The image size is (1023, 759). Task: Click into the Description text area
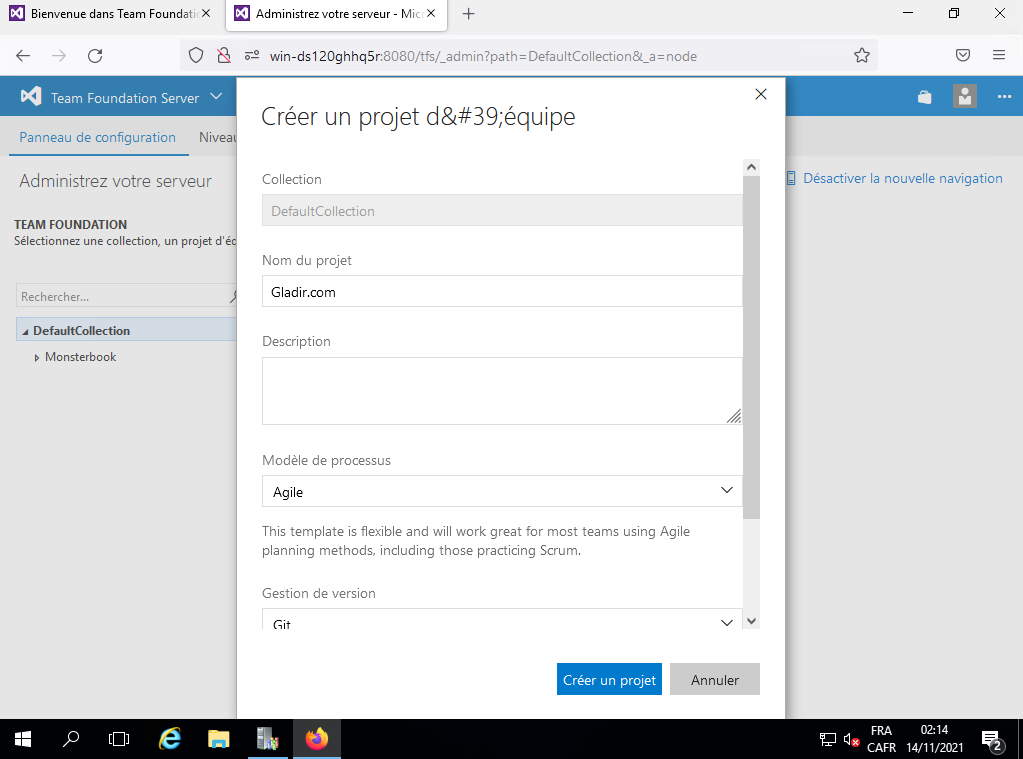[x=500, y=391]
